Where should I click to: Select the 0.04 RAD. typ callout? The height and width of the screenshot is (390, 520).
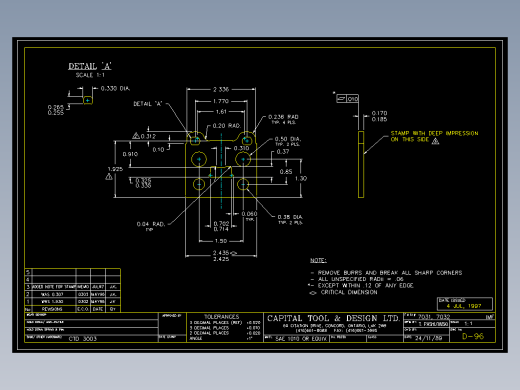[151, 226]
